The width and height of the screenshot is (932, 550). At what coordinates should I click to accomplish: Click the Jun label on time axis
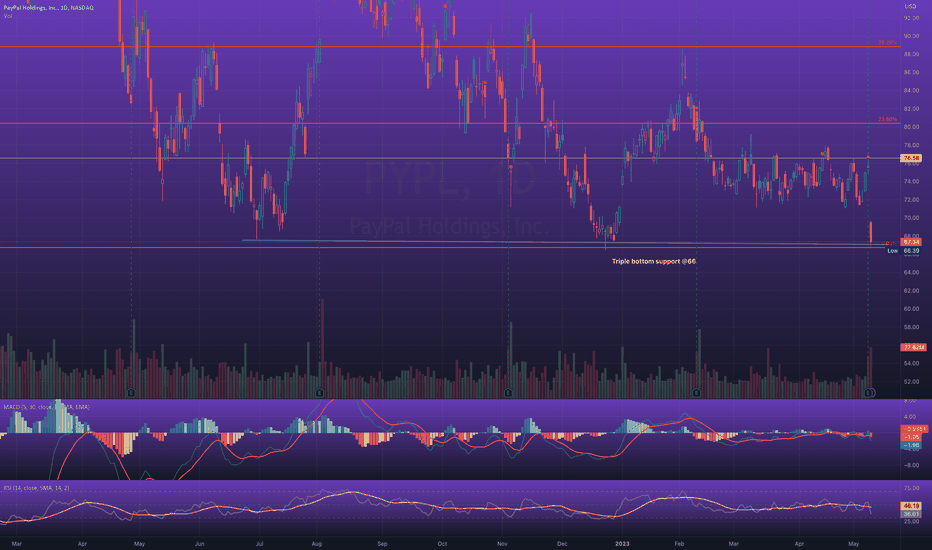click(200, 543)
